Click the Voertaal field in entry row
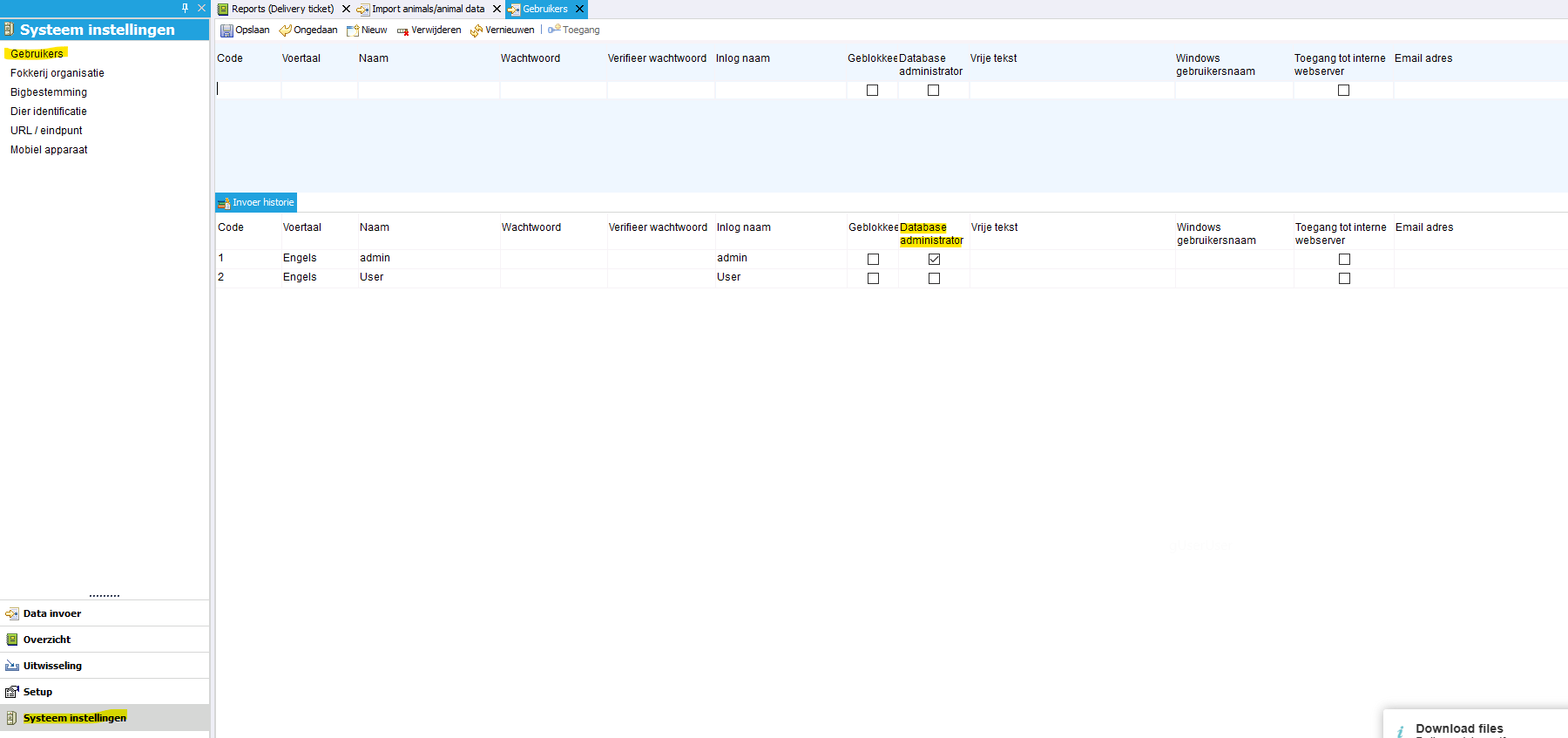Viewport: 1568px width, 738px height. coord(319,90)
